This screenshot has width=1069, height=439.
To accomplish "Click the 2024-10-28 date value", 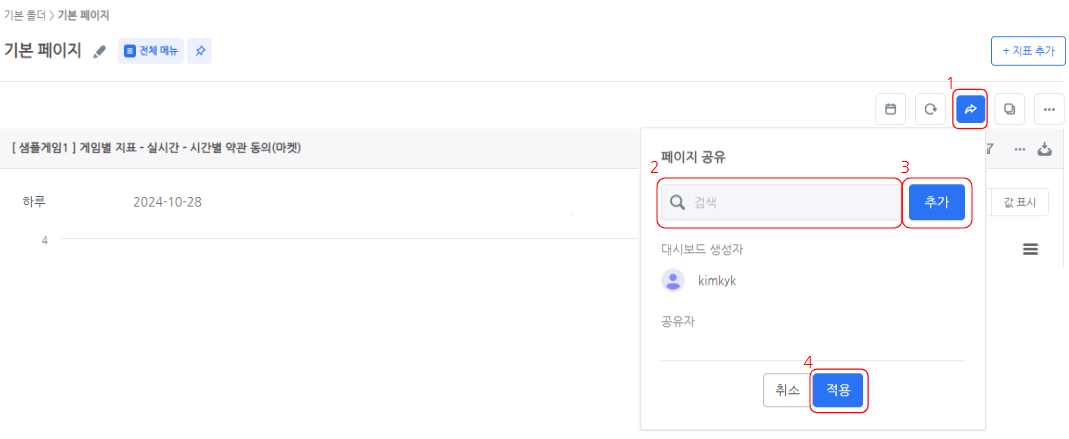I will (167, 202).
